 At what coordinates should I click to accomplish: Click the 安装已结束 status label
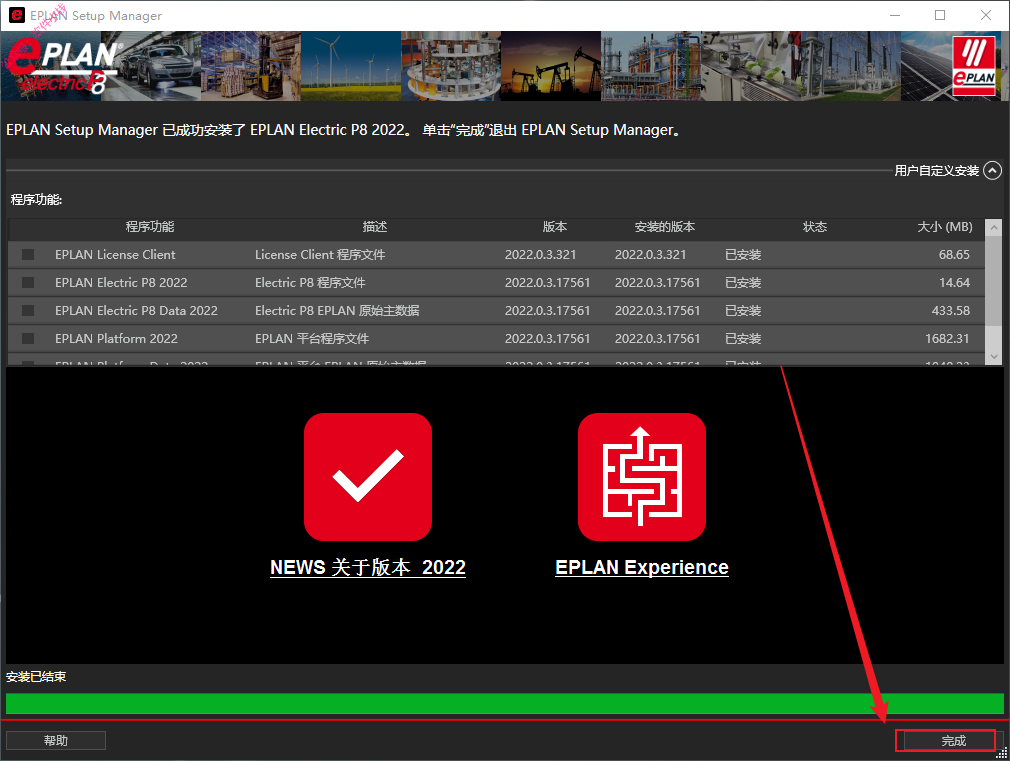click(x=36, y=677)
